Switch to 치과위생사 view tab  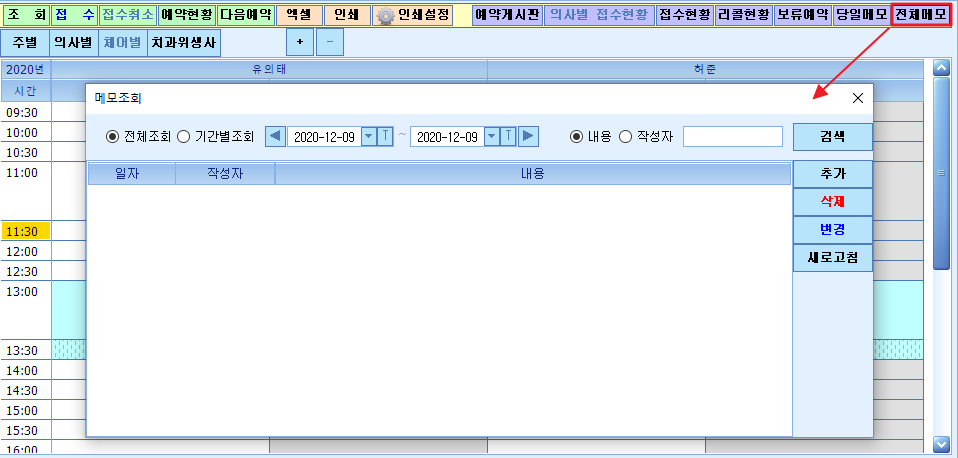coord(184,43)
